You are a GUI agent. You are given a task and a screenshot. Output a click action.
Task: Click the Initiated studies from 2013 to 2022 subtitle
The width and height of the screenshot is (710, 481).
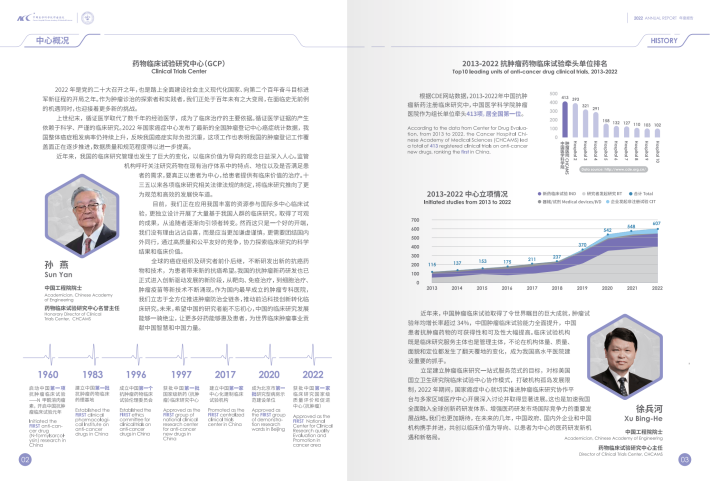[467, 202]
